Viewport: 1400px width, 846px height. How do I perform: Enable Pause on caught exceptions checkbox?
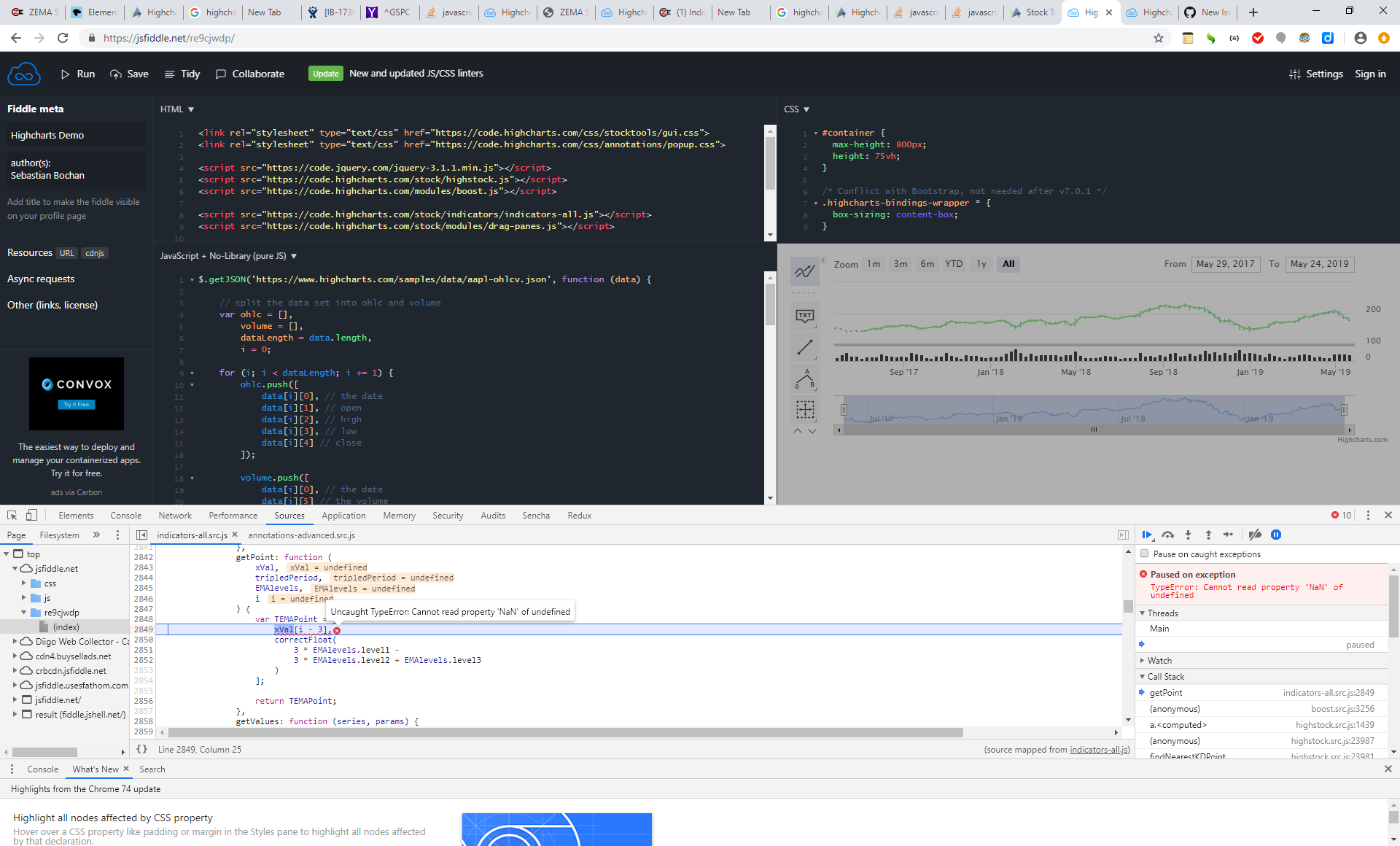tap(1145, 554)
